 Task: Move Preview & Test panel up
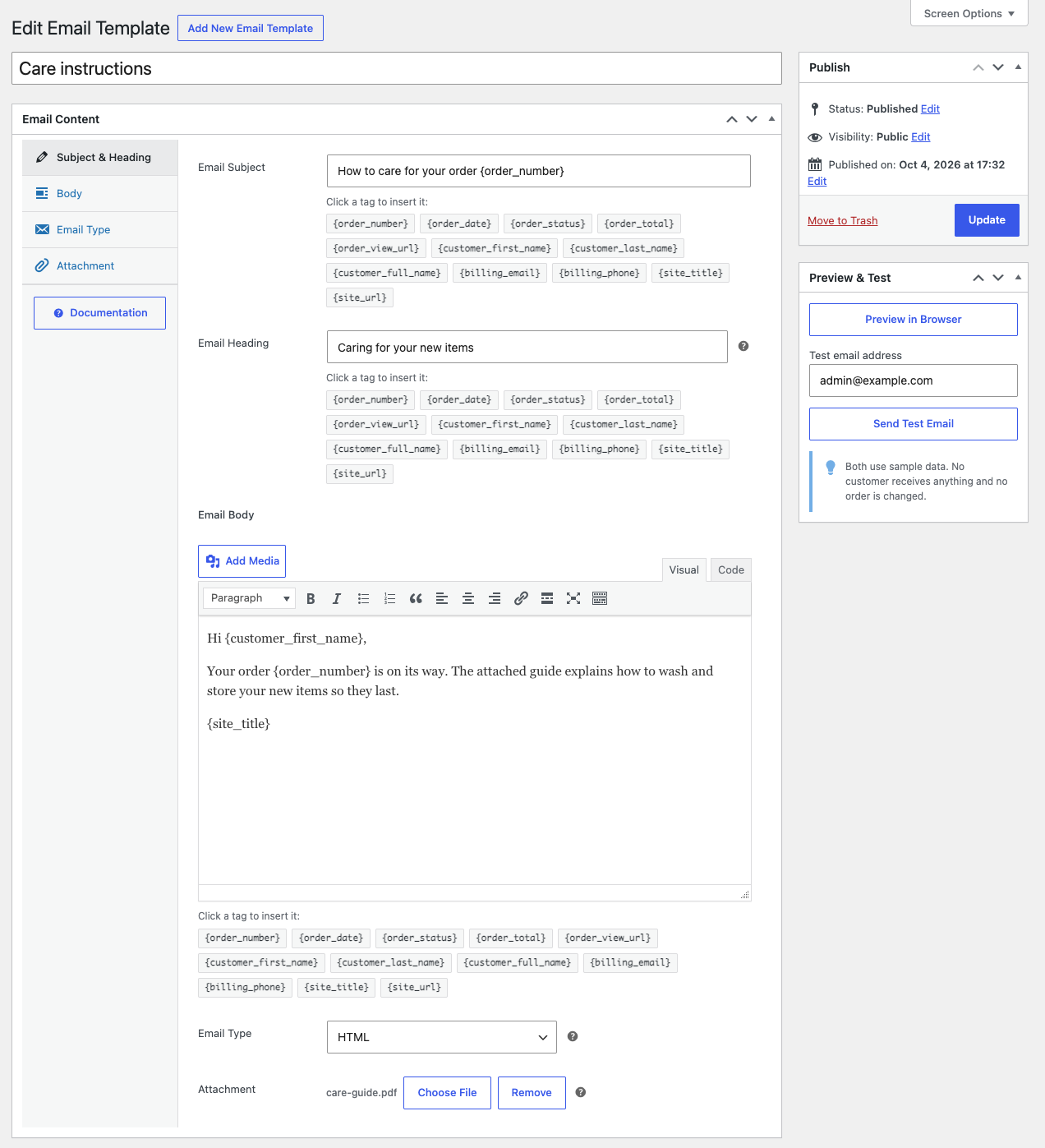[978, 278]
